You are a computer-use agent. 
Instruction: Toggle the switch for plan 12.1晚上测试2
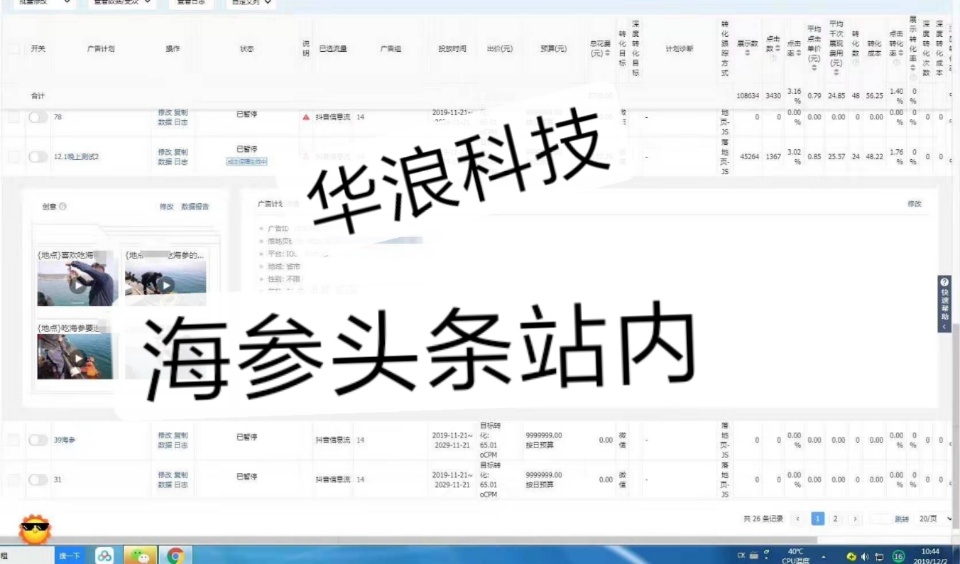pos(38,157)
